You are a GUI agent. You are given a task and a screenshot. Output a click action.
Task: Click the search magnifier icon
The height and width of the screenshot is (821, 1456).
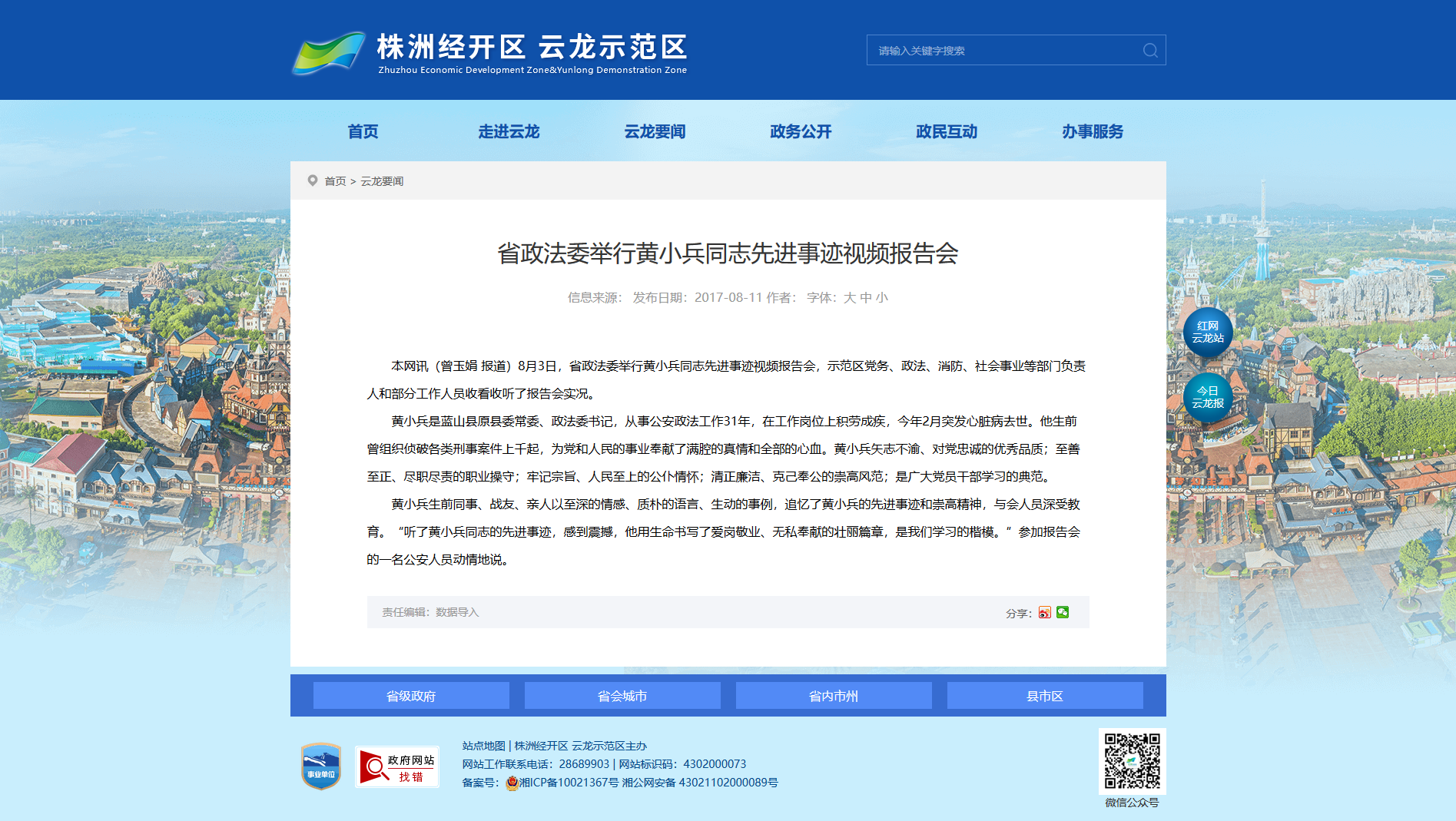click(x=1150, y=51)
